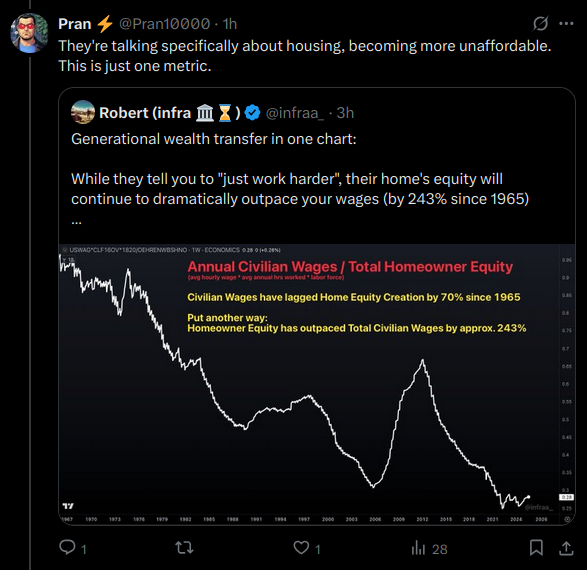Open the three-dot more options menu
The height and width of the screenshot is (570, 587).
coord(566,24)
